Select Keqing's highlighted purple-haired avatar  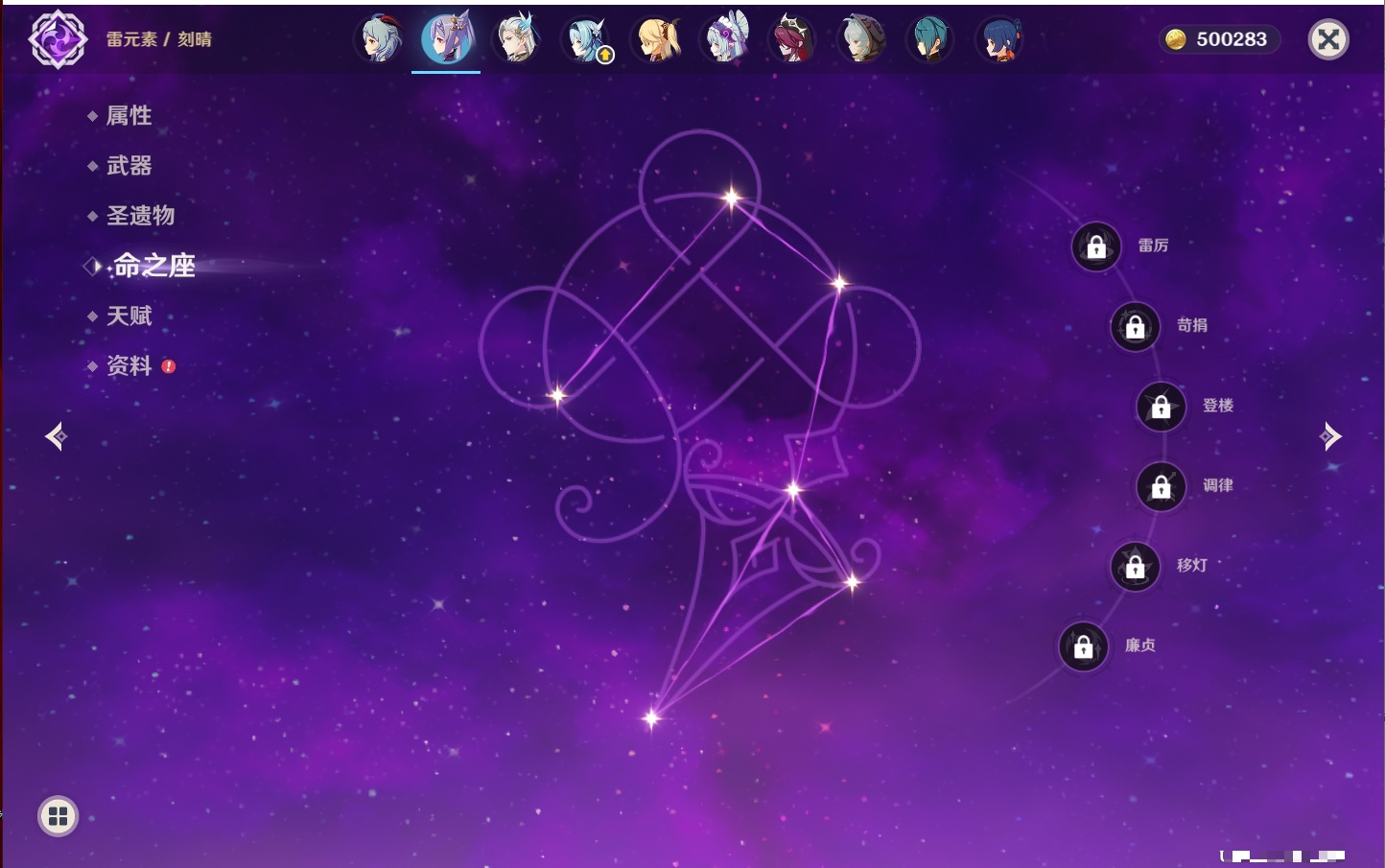pyautogui.click(x=447, y=38)
